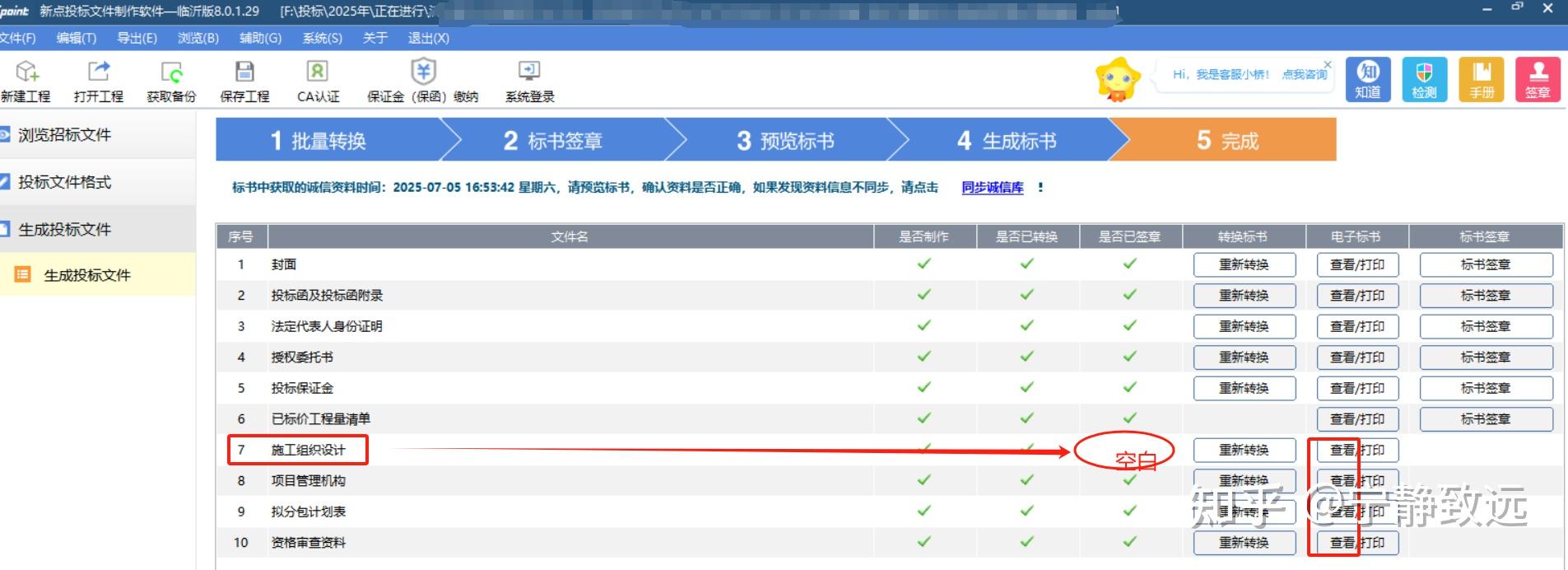Go to step 4 生成标书

1007,140
